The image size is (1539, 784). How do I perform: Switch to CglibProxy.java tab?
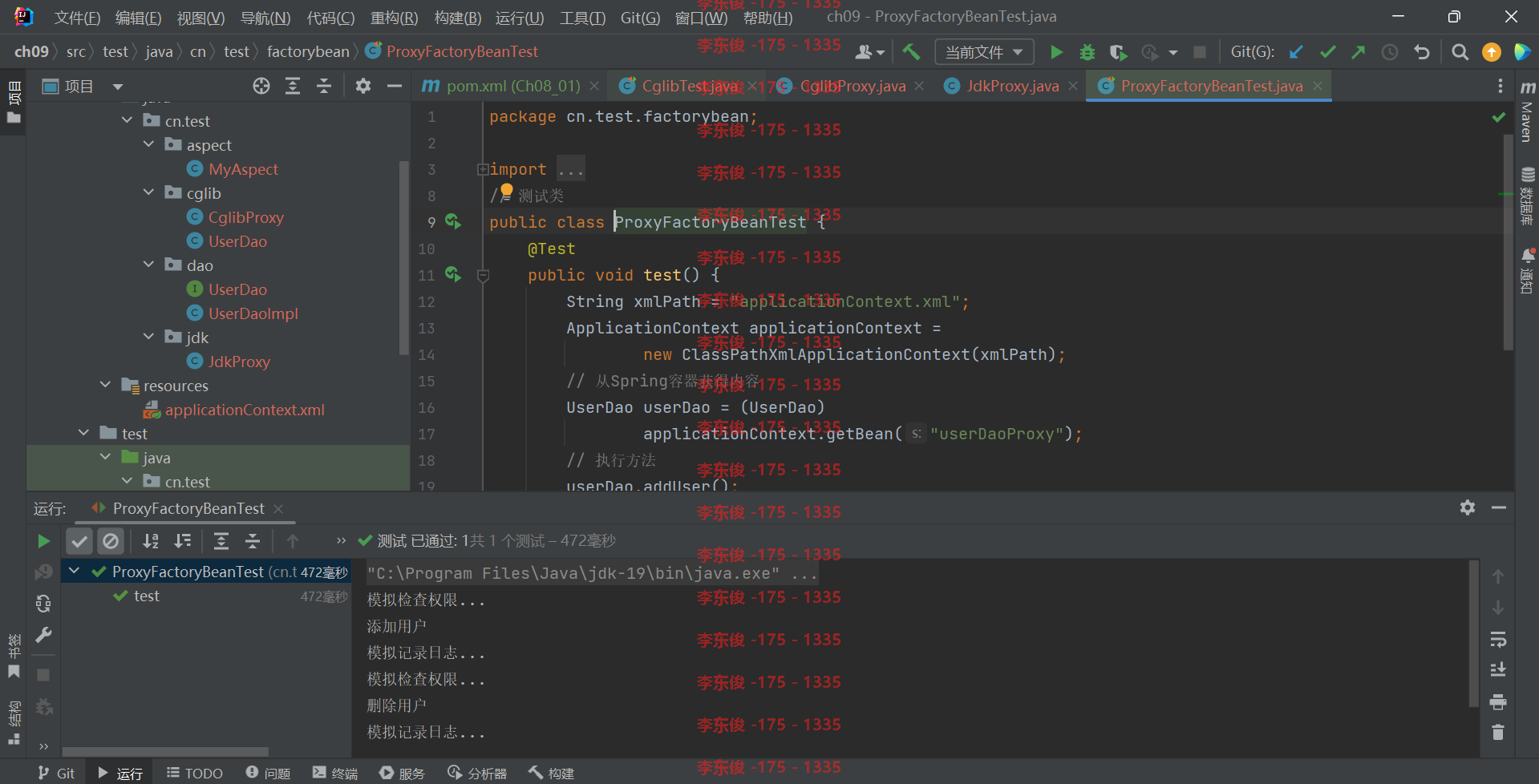point(853,86)
